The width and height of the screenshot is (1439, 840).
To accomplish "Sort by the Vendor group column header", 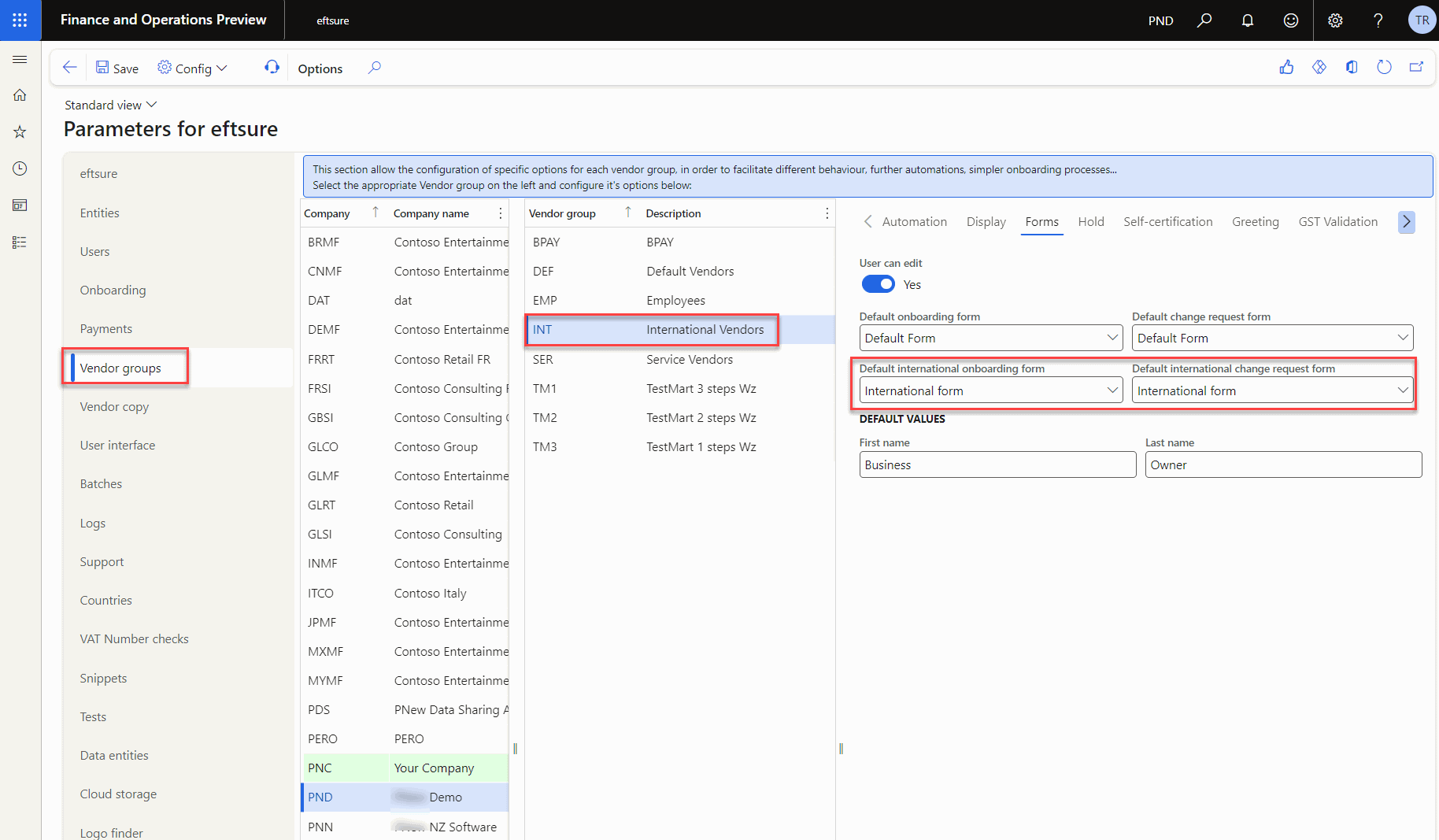I will tap(562, 213).
